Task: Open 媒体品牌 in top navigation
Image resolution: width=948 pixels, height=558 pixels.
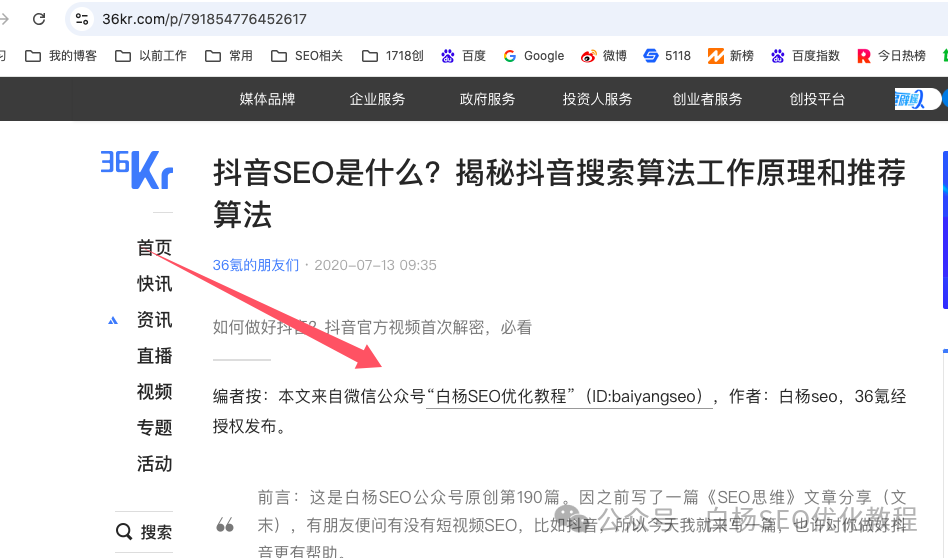Action: click(267, 99)
